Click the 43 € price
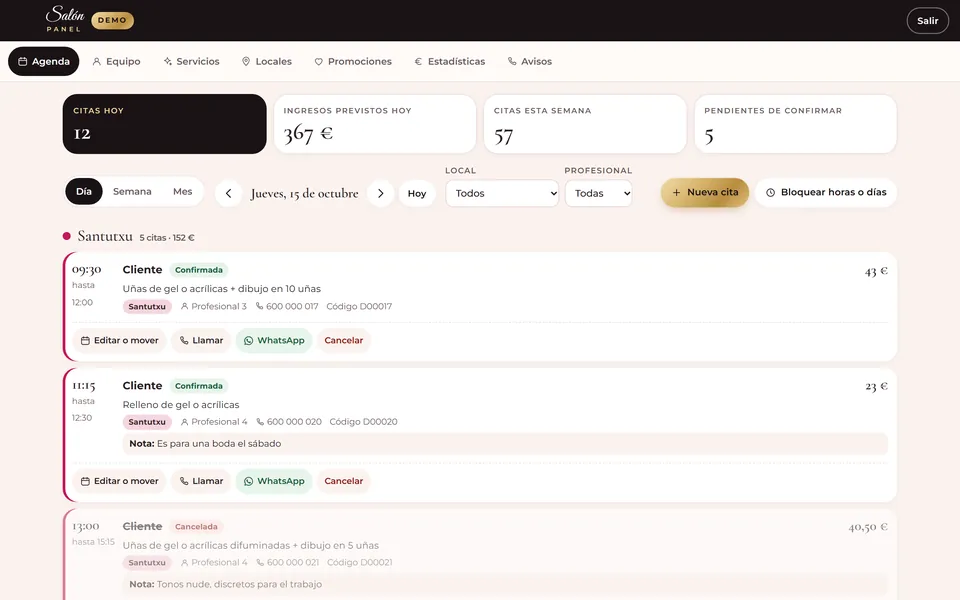Viewport: 960px width, 600px height. pos(876,271)
